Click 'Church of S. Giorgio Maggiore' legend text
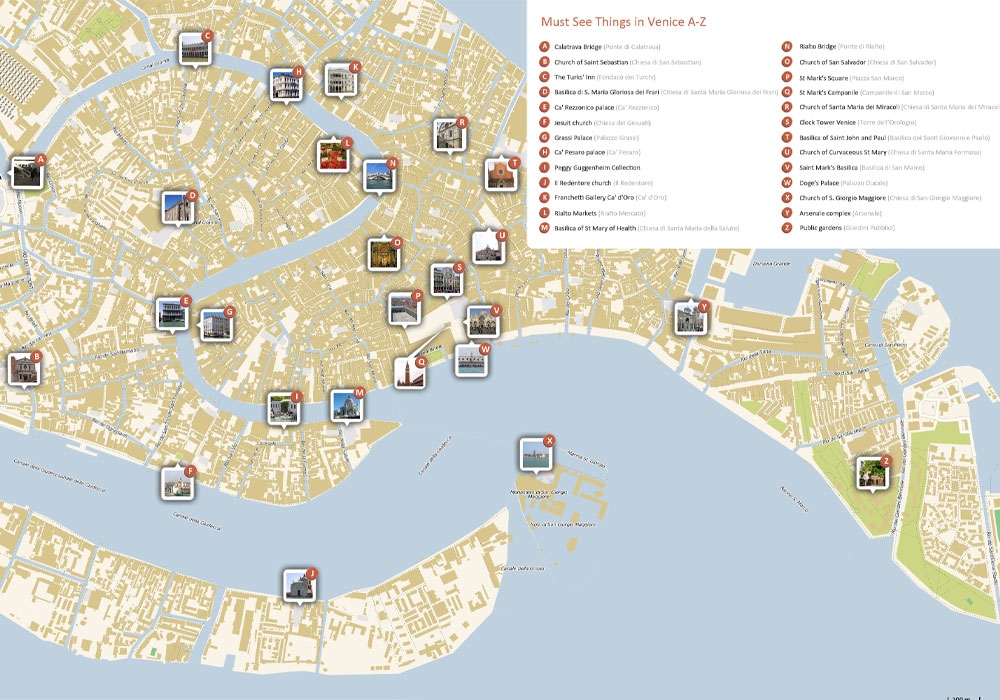1000x700 pixels. pyautogui.click(x=842, y=198)
